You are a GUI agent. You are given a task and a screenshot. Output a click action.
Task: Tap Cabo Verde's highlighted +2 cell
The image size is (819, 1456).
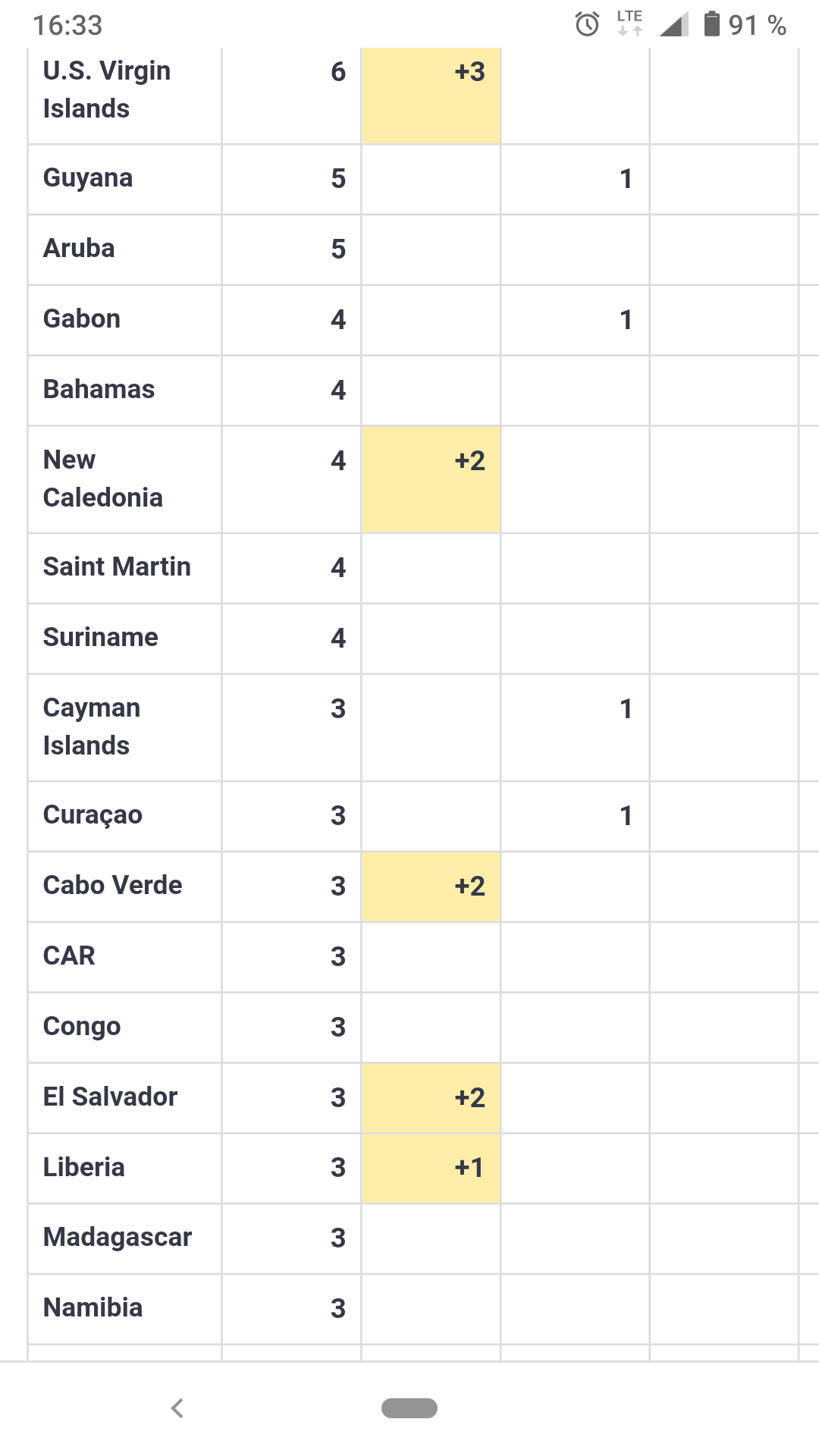tap(431, 886)
